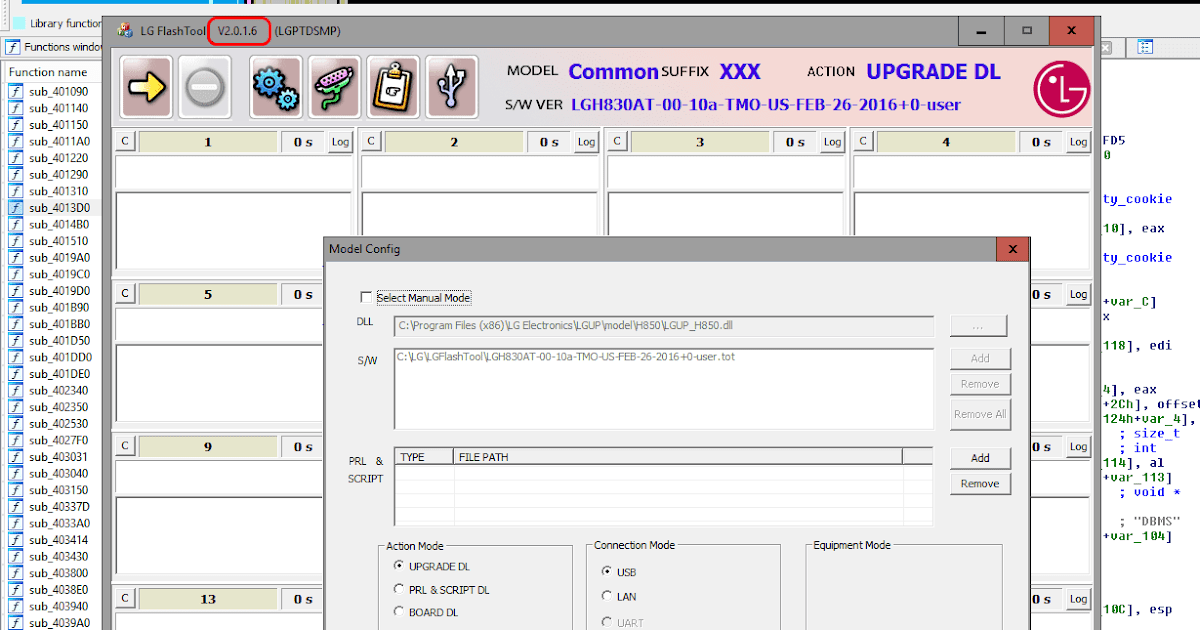Viewport: 1200px width, 630px height.
Task: Click the FILE PATH column header
Action: [677, 457]
